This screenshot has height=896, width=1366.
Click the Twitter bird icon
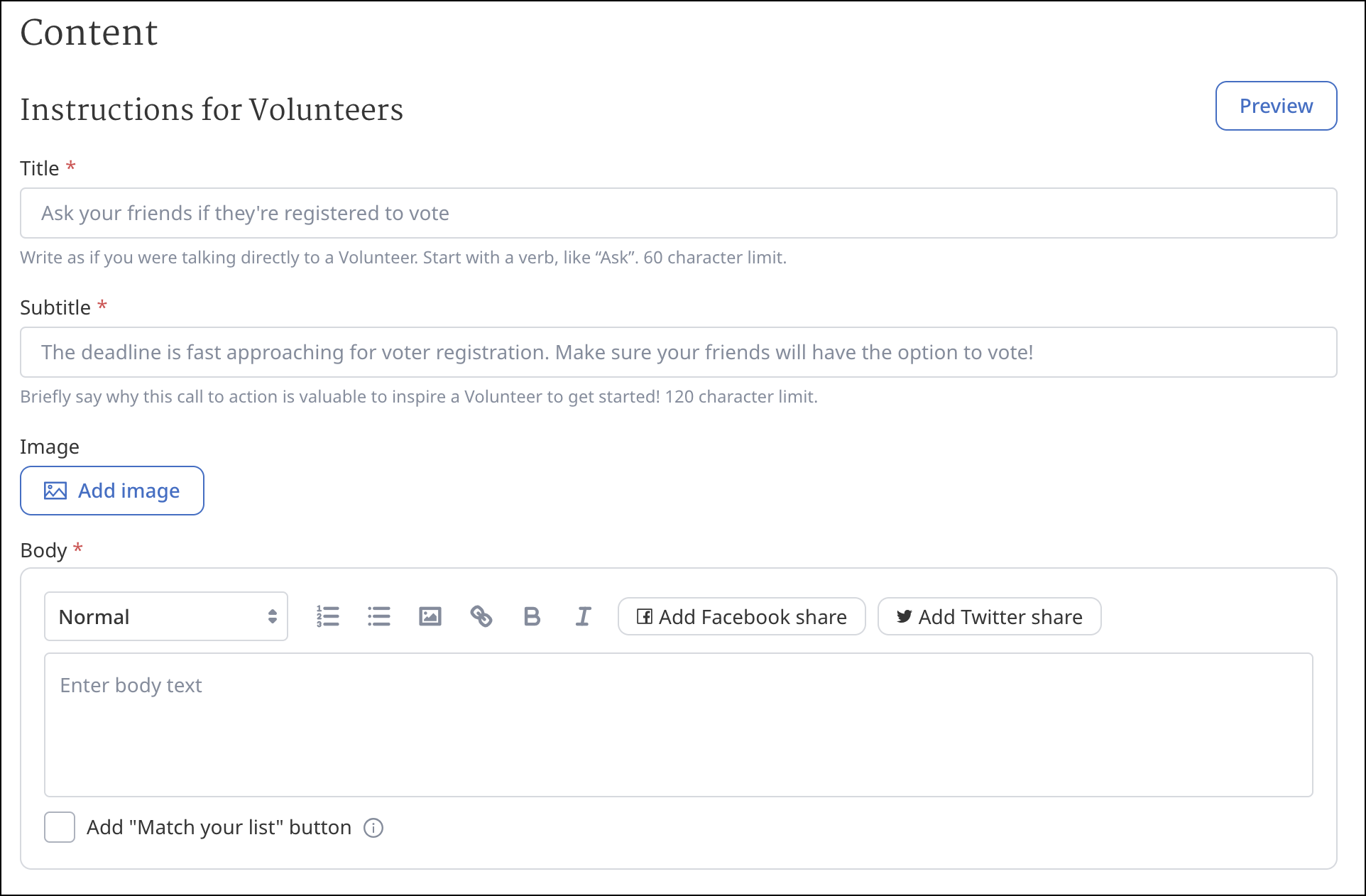click(x=904, y=616)
